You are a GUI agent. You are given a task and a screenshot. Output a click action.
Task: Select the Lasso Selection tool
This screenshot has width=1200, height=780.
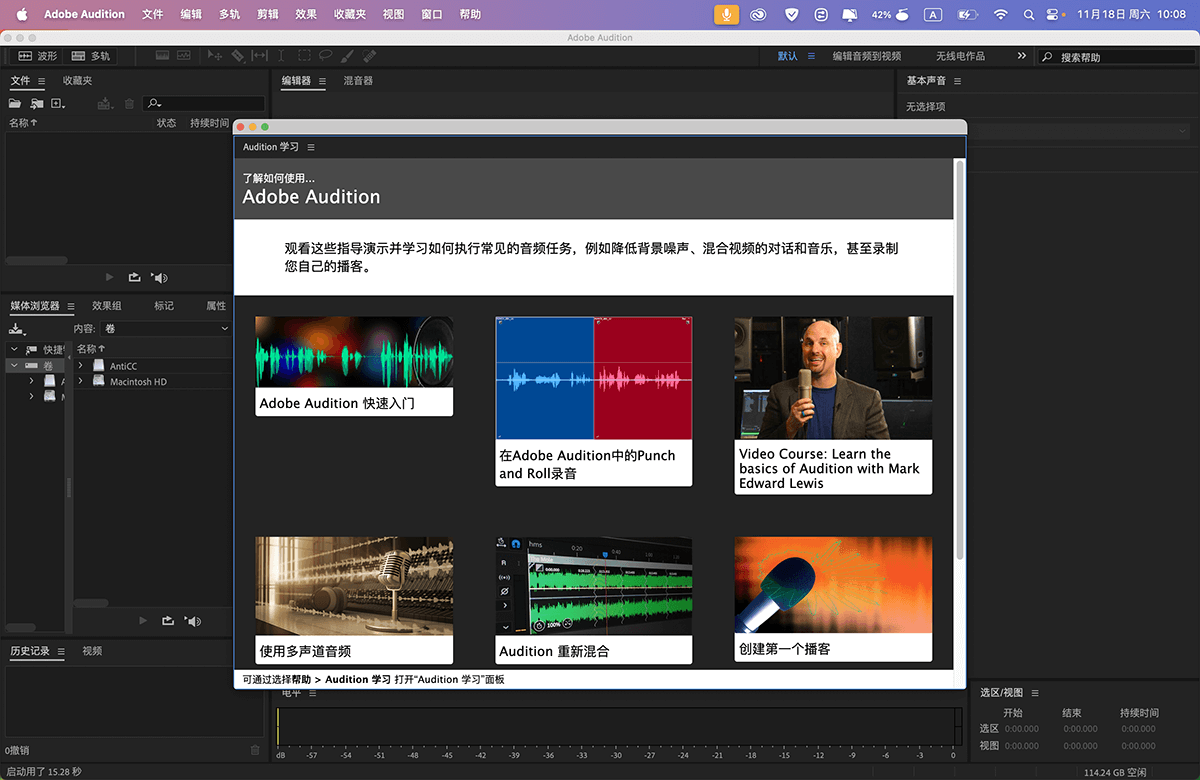tap(325, 56)
